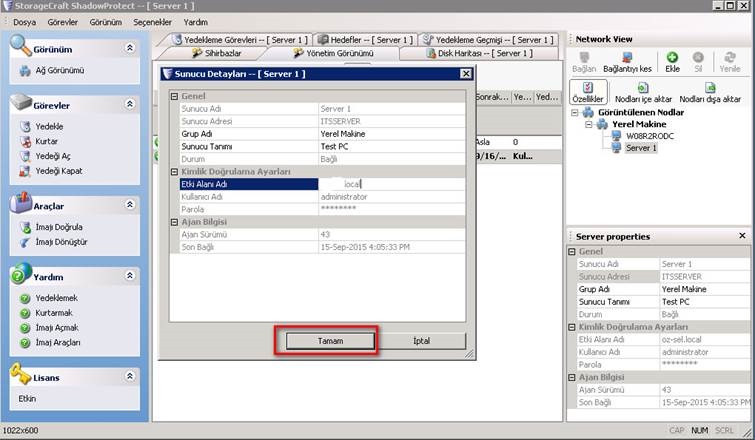Open the Kurtarmak help icon
Viewport: 755px width, 440px height.
pyautogui.click(x=25, y=313)
